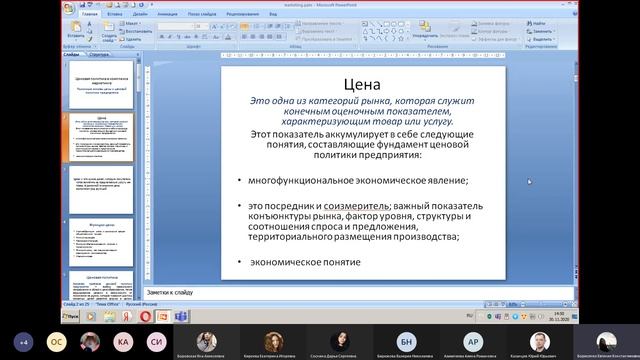Image resolution: width=640 pixels, height=360 pixels.
Task: Select the down arrow shape in gallery
Action: (x=393, y=31)
